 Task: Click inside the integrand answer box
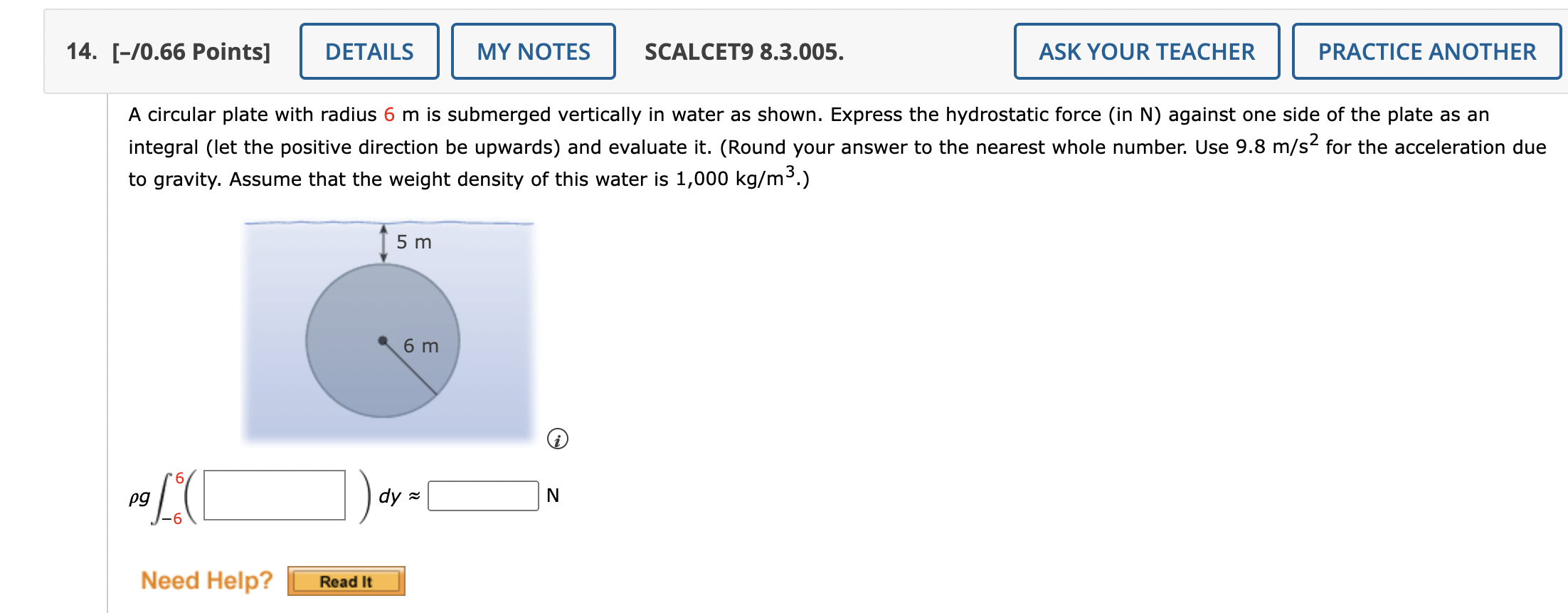pyautogui.click(x=274, y=496)
